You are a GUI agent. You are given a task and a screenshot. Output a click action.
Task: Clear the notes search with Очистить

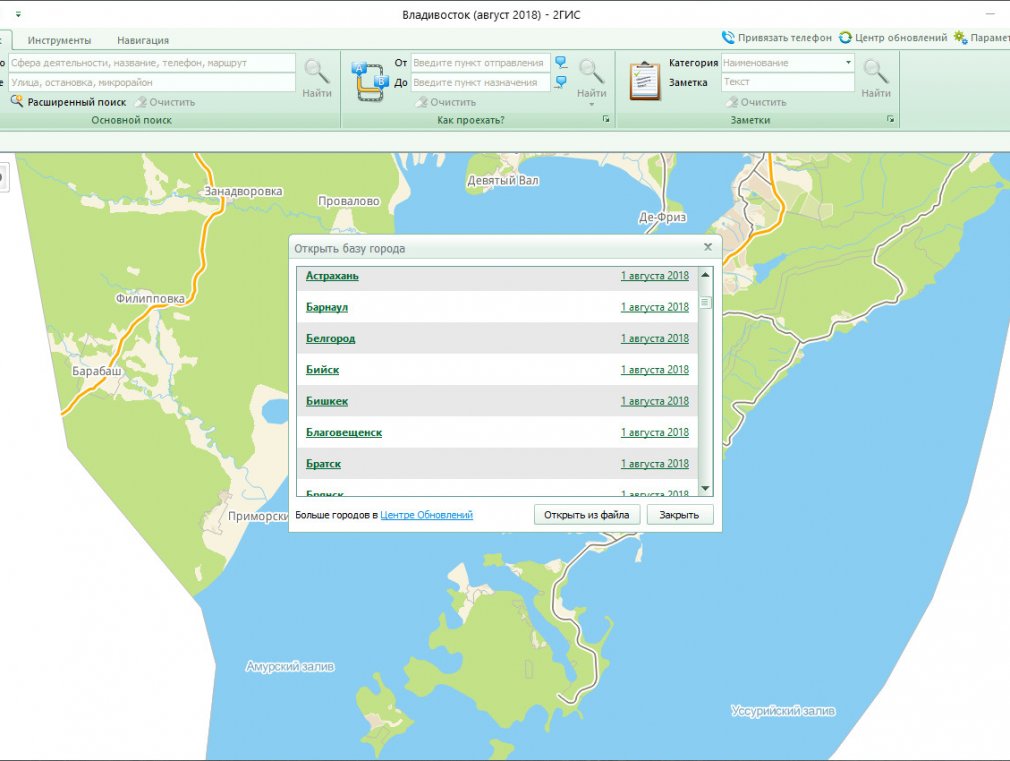756,102
